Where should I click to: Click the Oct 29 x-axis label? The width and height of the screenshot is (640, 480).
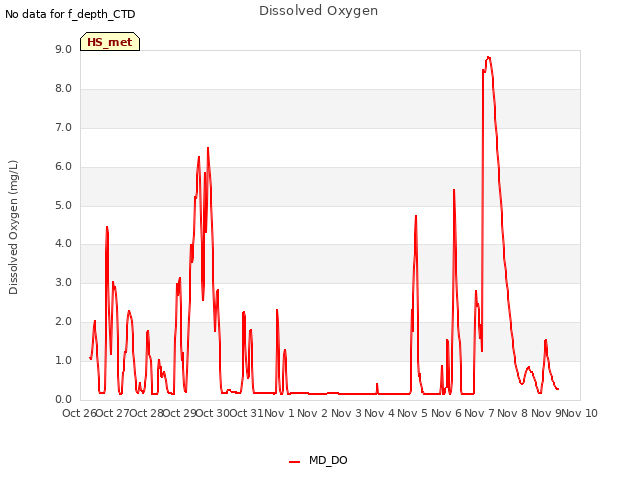pyautogui.click(x=180, y=413)
